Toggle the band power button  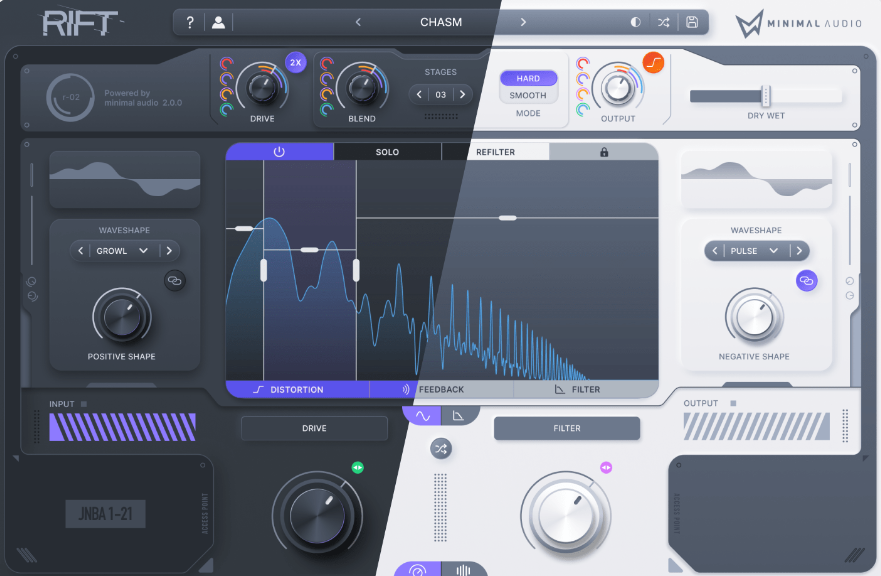pyautogui.click(x=279, y=152)
